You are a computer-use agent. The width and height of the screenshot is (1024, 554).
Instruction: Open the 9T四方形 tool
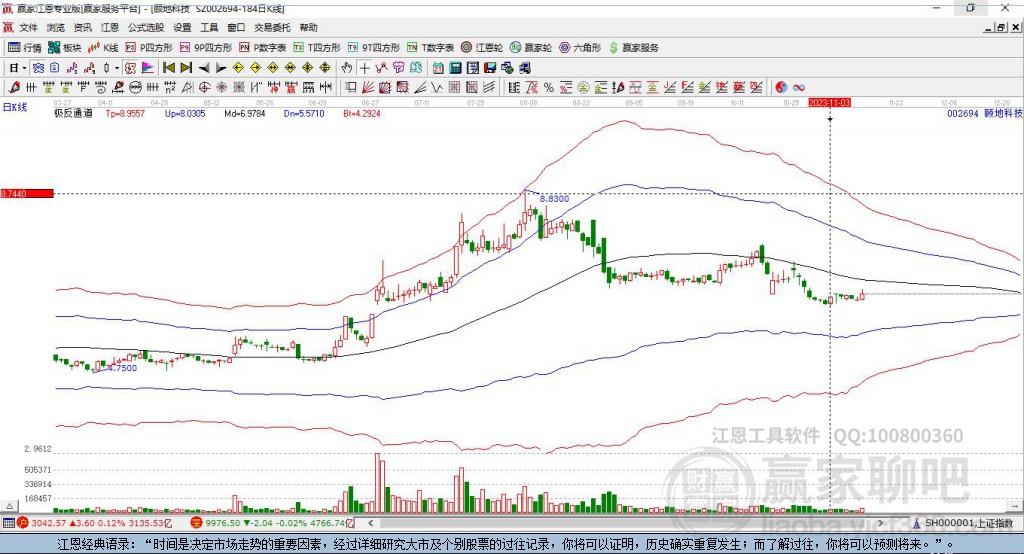point(374,48)
